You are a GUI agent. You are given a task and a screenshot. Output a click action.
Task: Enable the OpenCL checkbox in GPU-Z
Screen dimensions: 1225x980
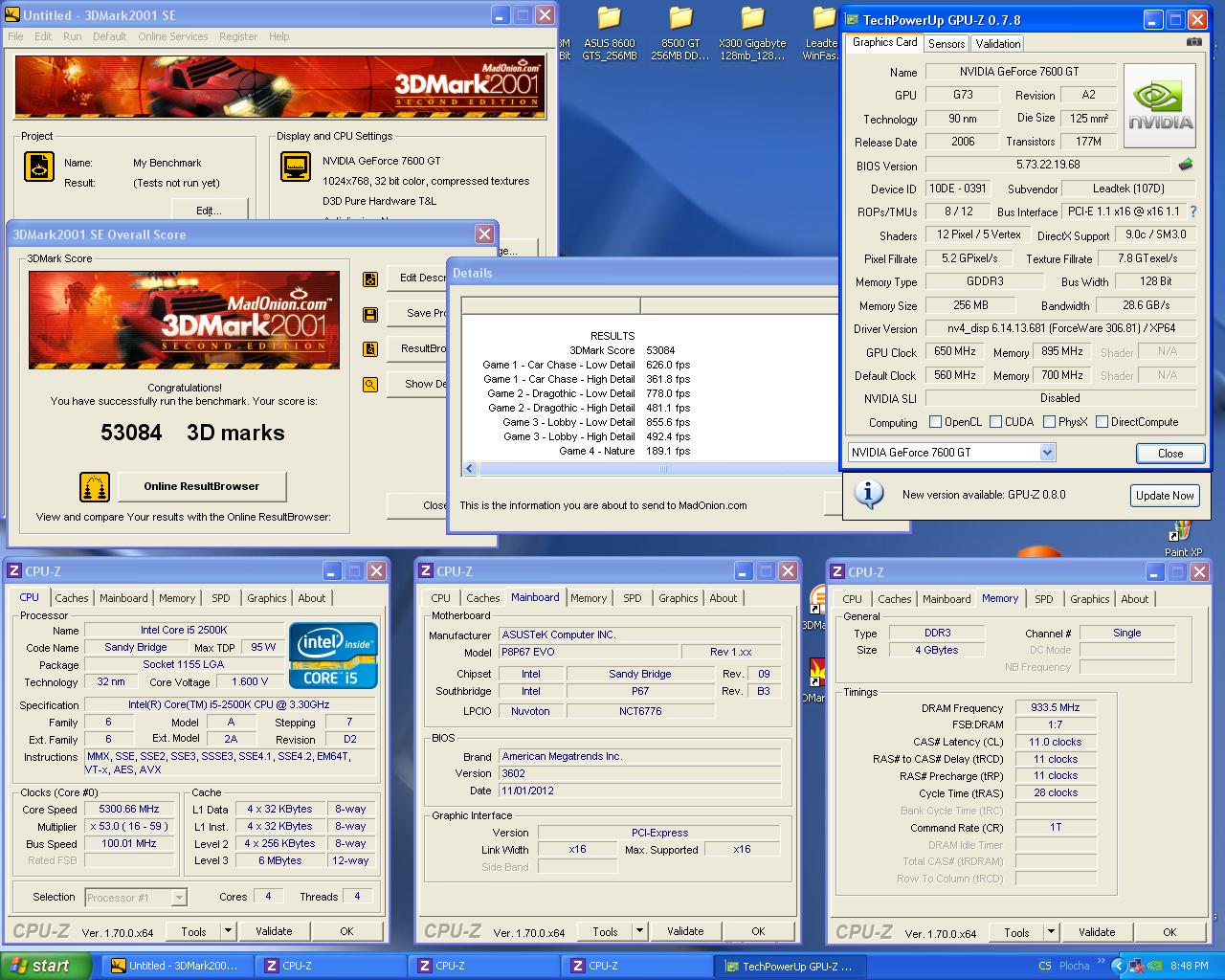click(x=935, y=421)
